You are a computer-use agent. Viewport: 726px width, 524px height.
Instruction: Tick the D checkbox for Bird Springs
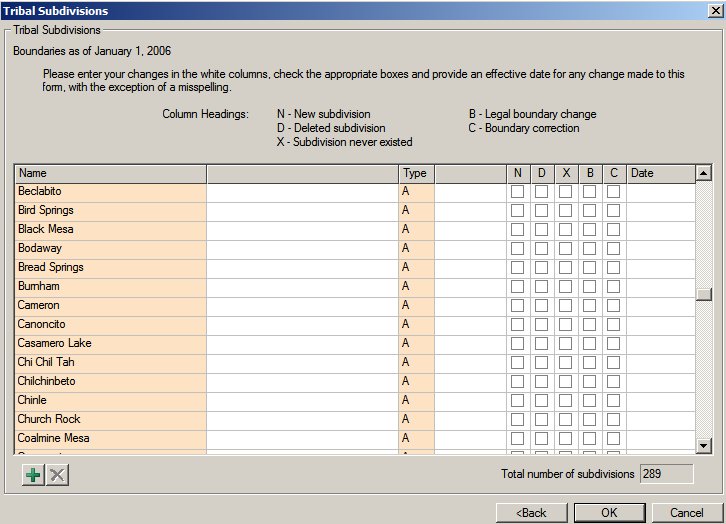(541, 211)
